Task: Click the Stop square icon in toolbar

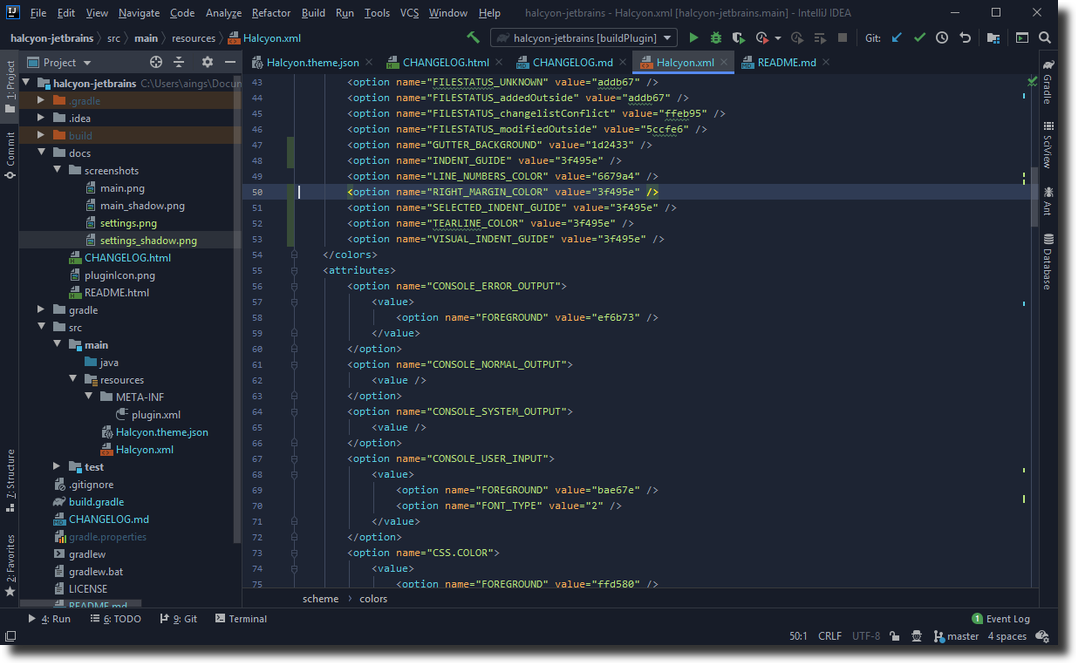Action: click(843, 38)
